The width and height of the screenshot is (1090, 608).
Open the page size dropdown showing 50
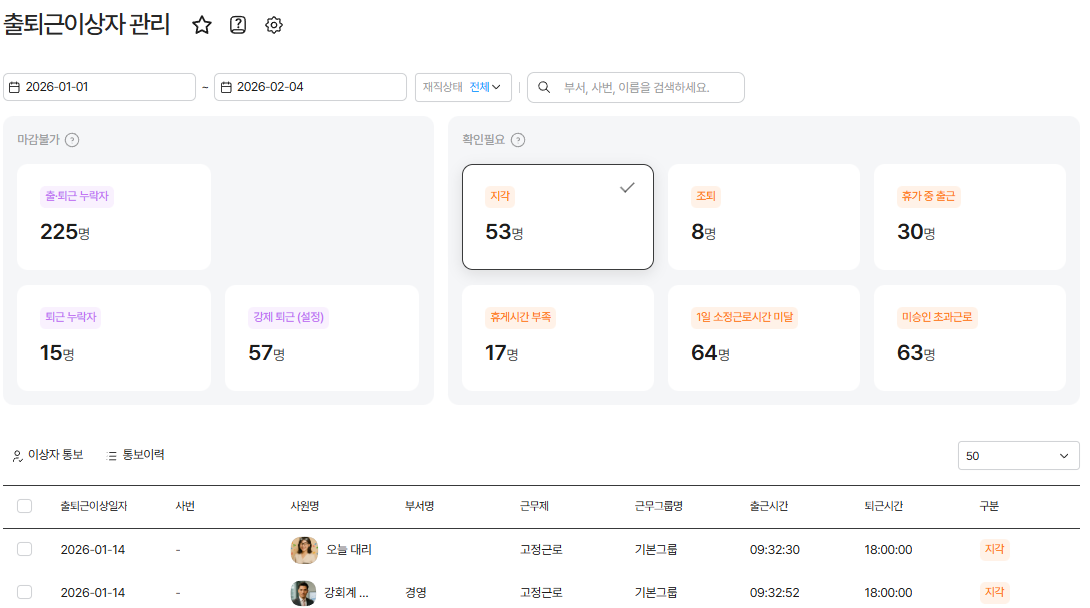[x=1018, y=456]
